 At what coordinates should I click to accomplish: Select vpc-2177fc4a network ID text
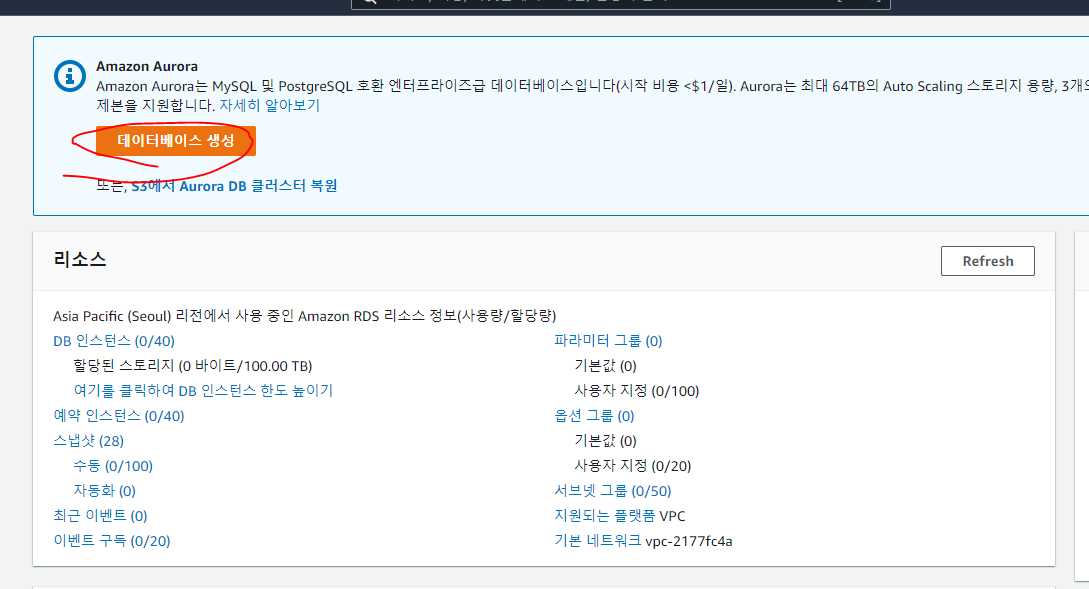click(x=689, y=541)
